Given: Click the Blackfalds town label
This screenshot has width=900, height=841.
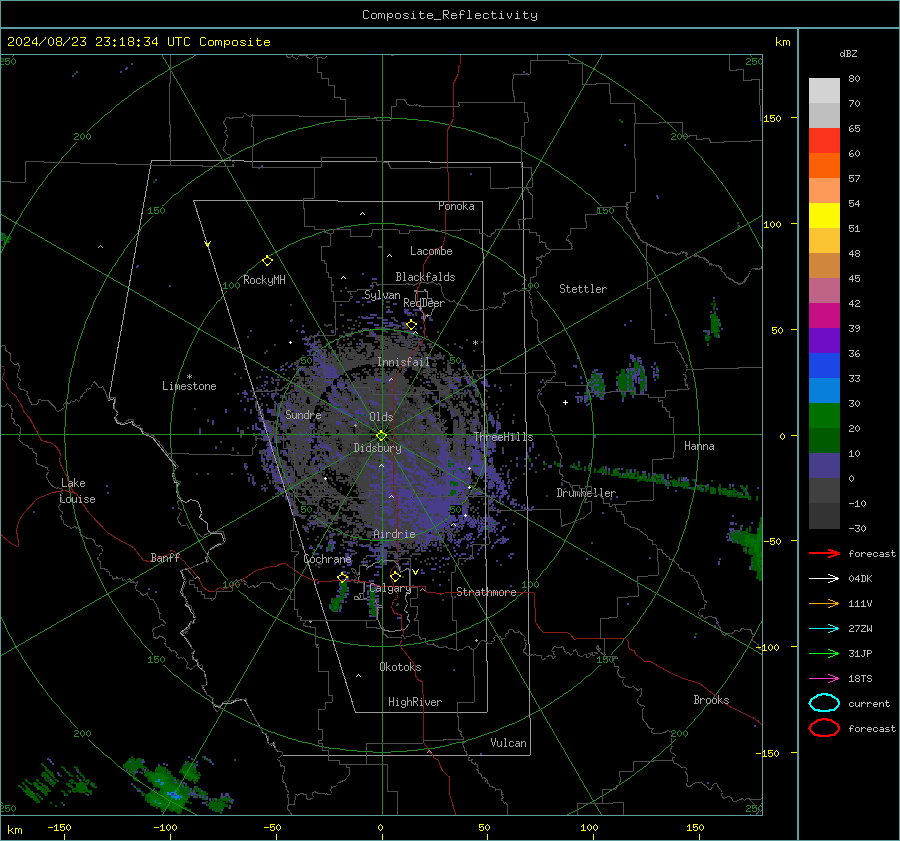Looking at the screenshot, I should 425,277.
